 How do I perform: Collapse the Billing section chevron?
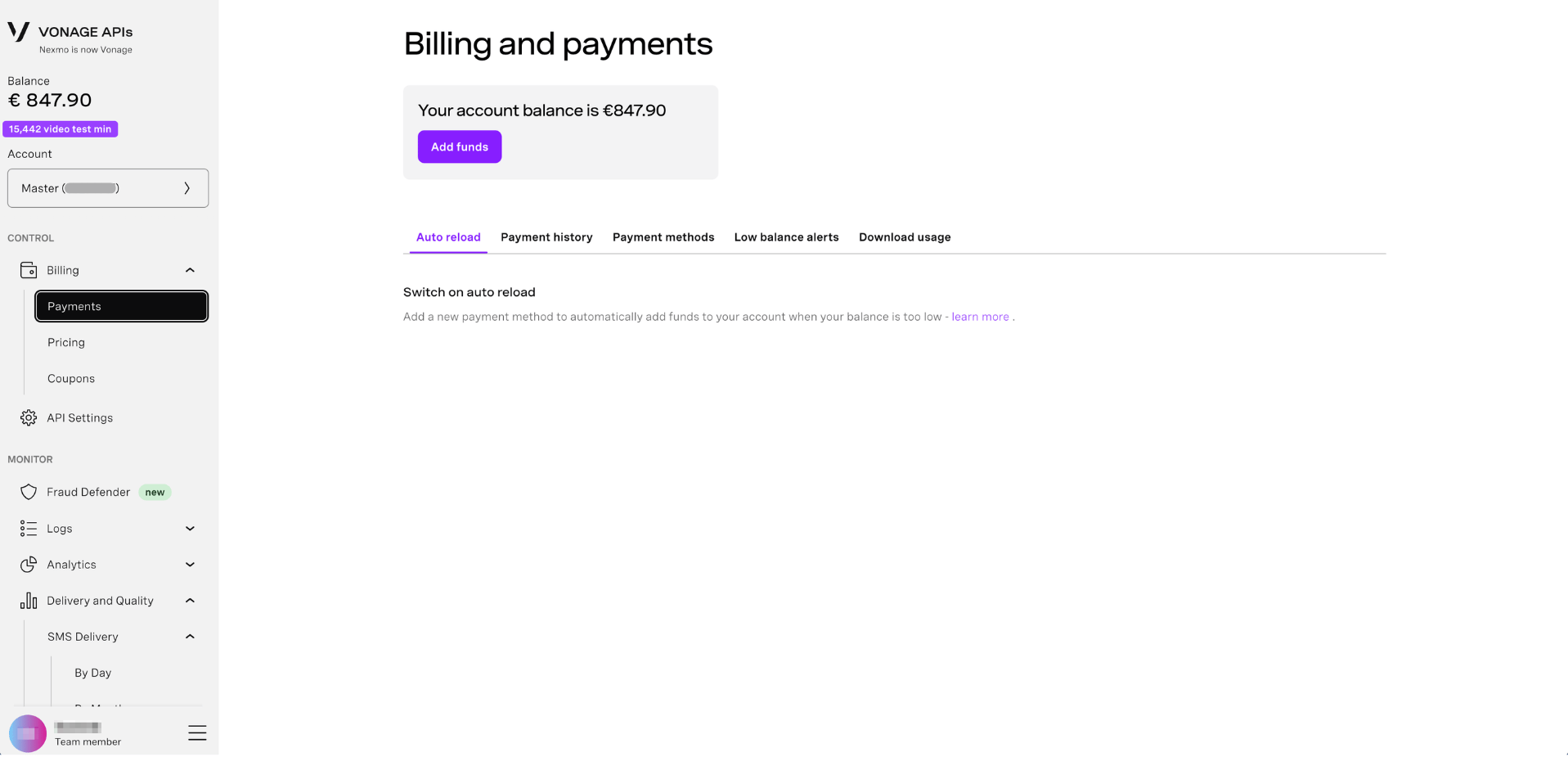pyautogui.click(x=190, y=270)
